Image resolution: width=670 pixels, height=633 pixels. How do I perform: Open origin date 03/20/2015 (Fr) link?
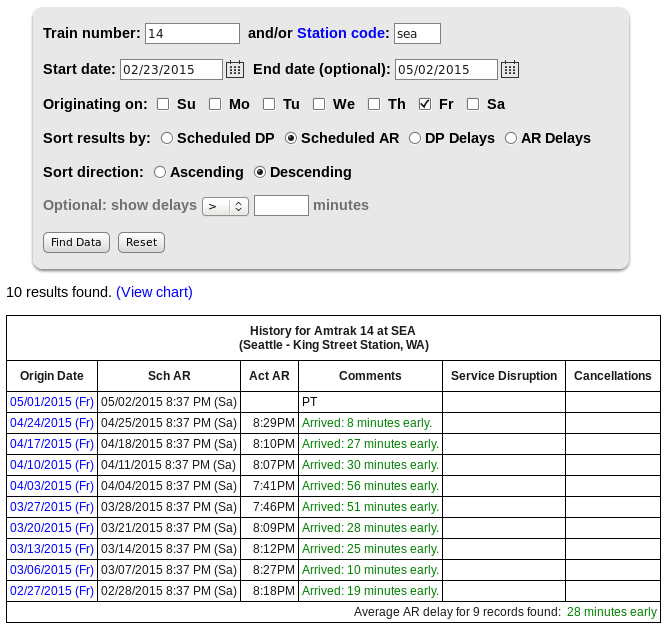pos(52,527)
